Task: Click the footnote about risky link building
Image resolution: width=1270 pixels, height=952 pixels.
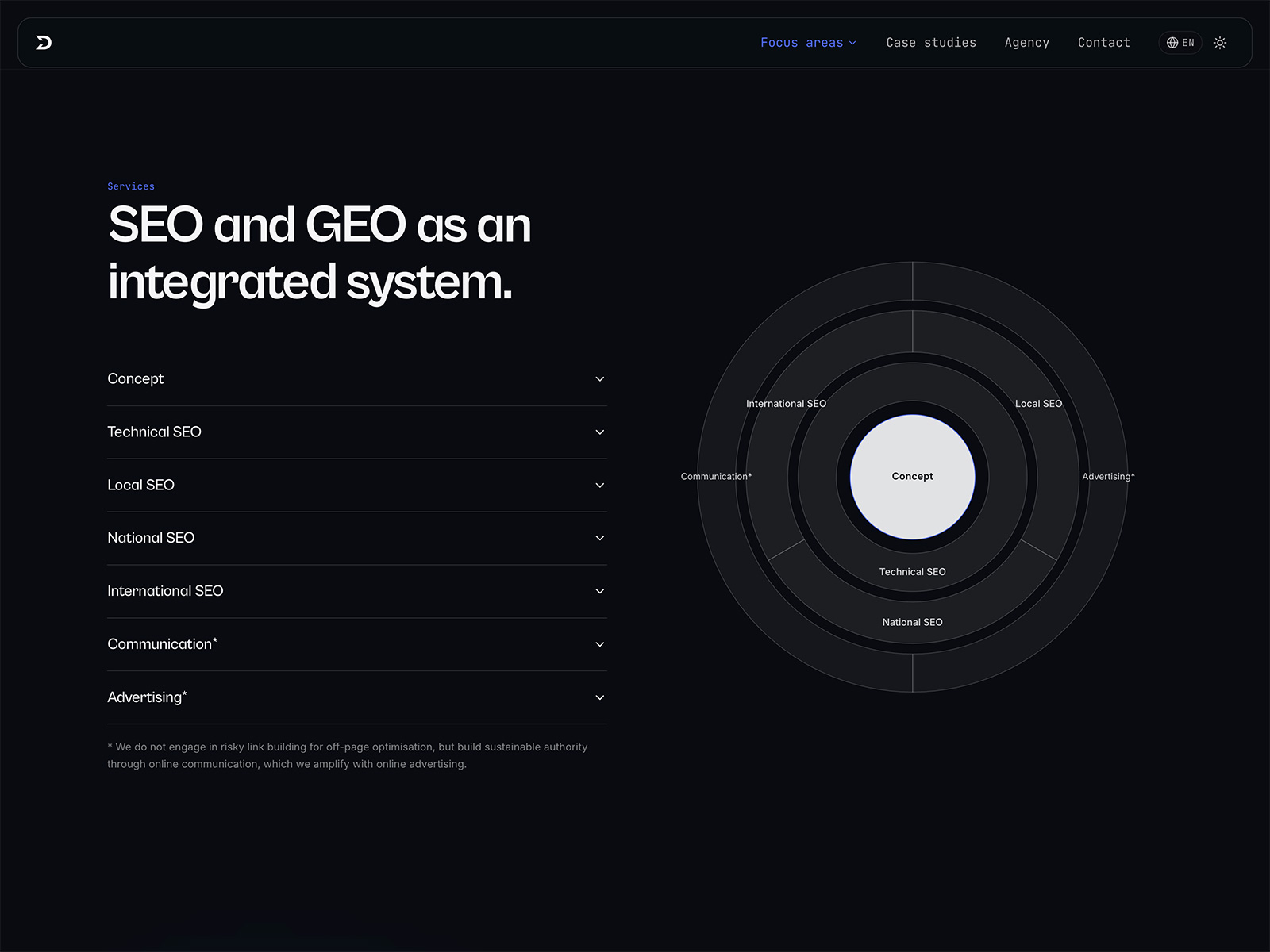Action: point(348,755)
